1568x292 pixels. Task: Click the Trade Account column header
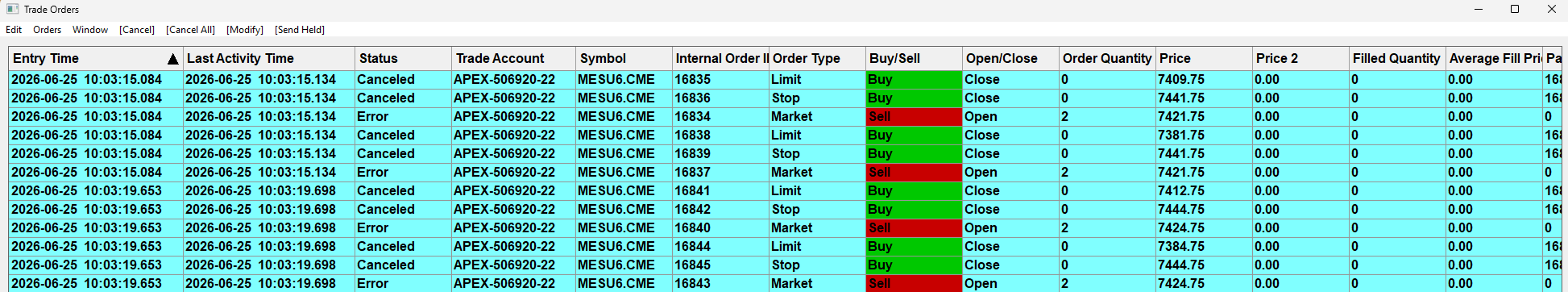pos(514,58)
